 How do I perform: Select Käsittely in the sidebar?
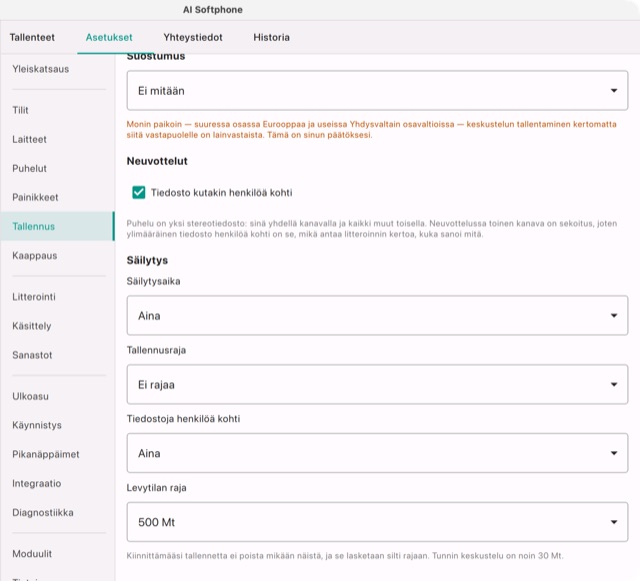point(57,326)
